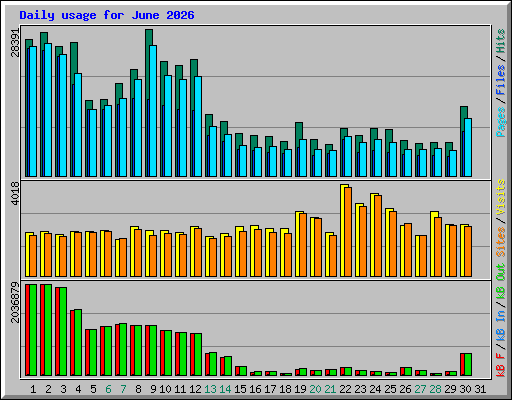This screenshot has height=400, width=512.
Task: Click day label 2 on the x-axis
Action: tap(48, 389)
